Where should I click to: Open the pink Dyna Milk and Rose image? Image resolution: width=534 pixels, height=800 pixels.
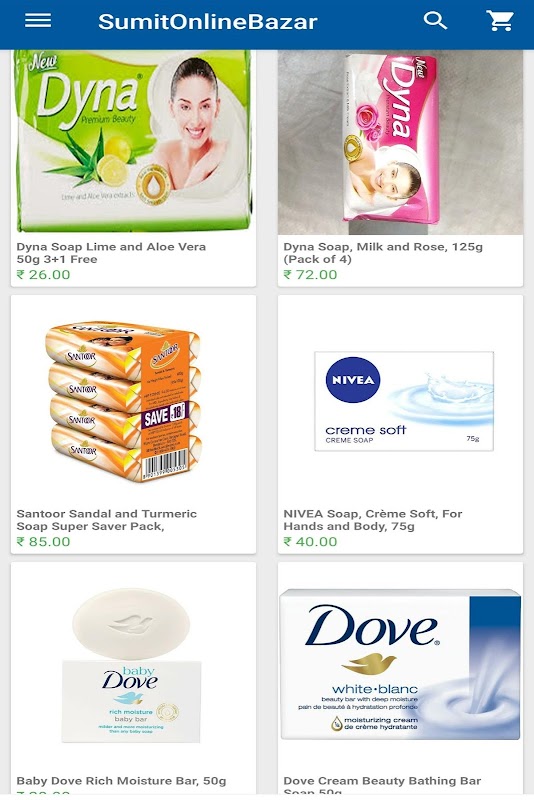coord(400,142)
